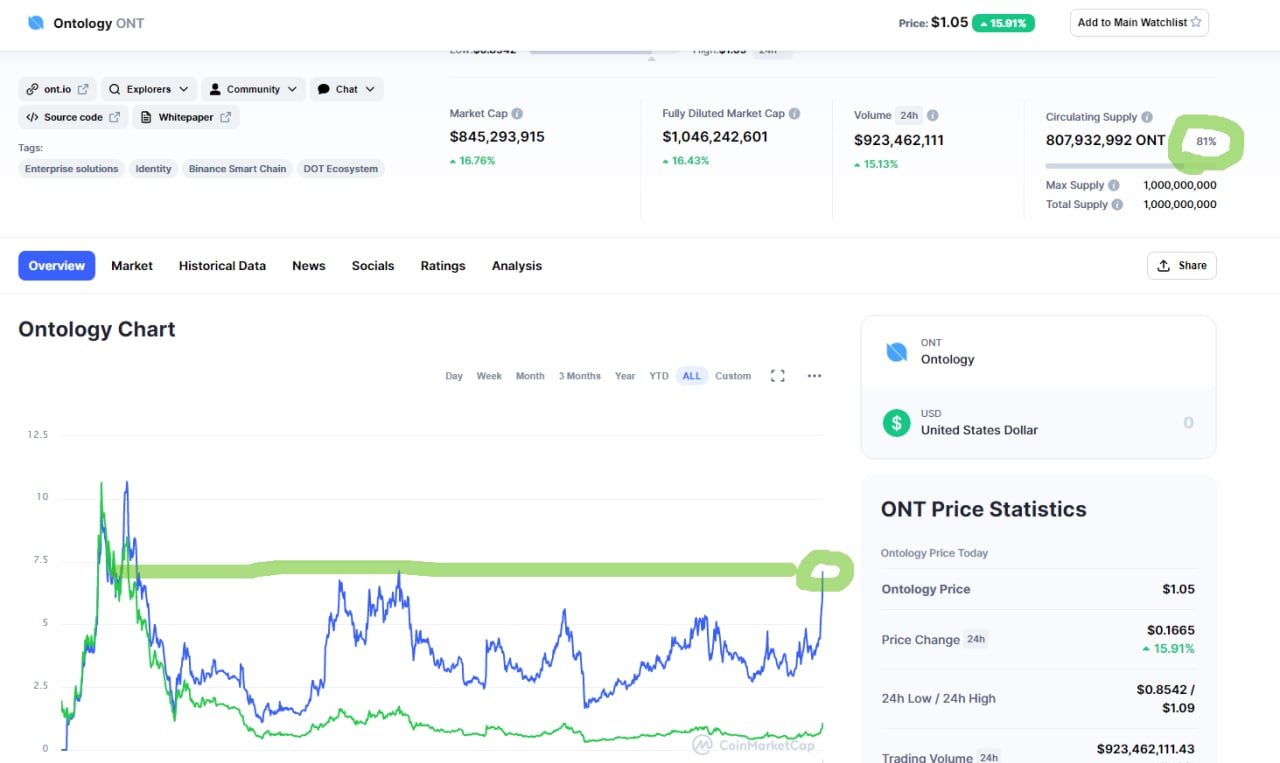
Task: Click the person icon in Community
Action: pyautogui.click(x=215, y=89)
